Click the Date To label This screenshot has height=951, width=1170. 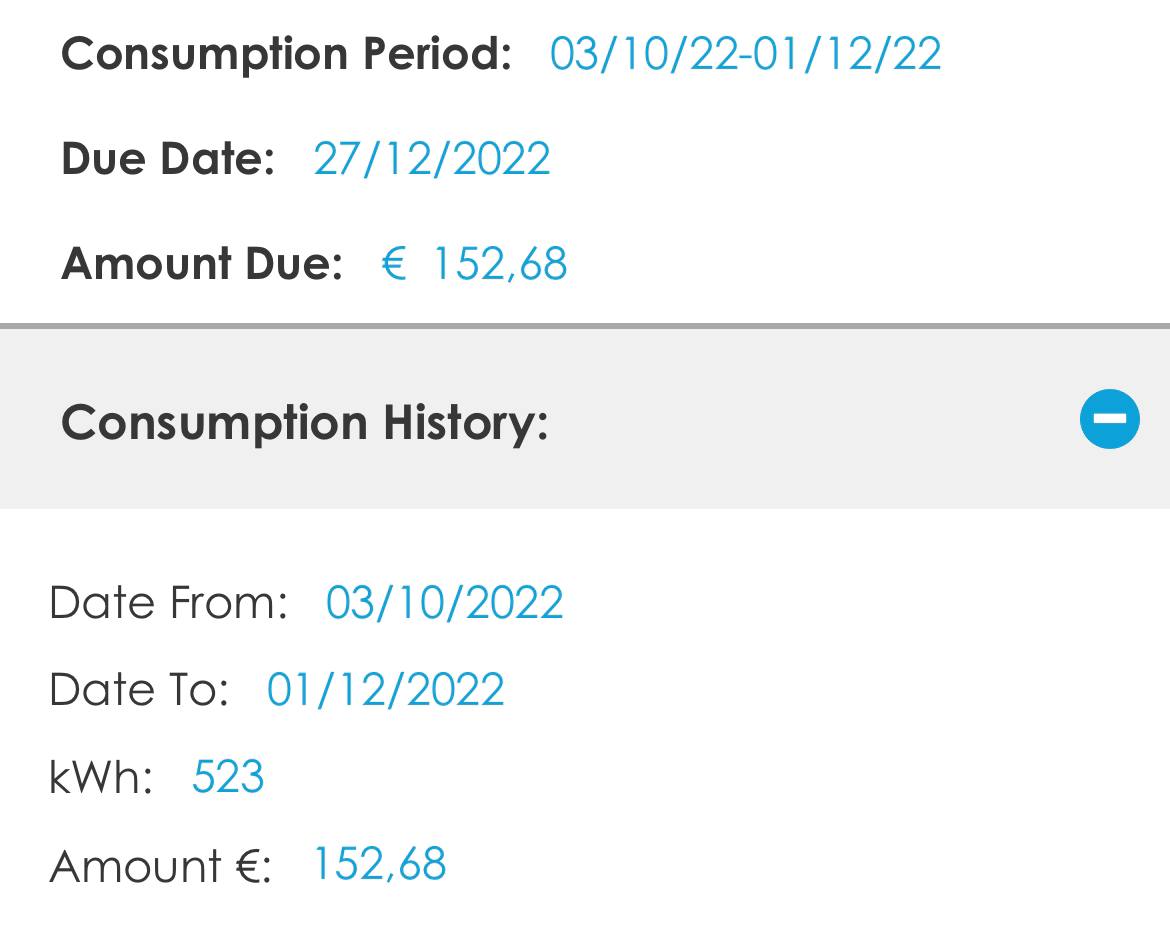pyautogui.click(x=138, y=690)
